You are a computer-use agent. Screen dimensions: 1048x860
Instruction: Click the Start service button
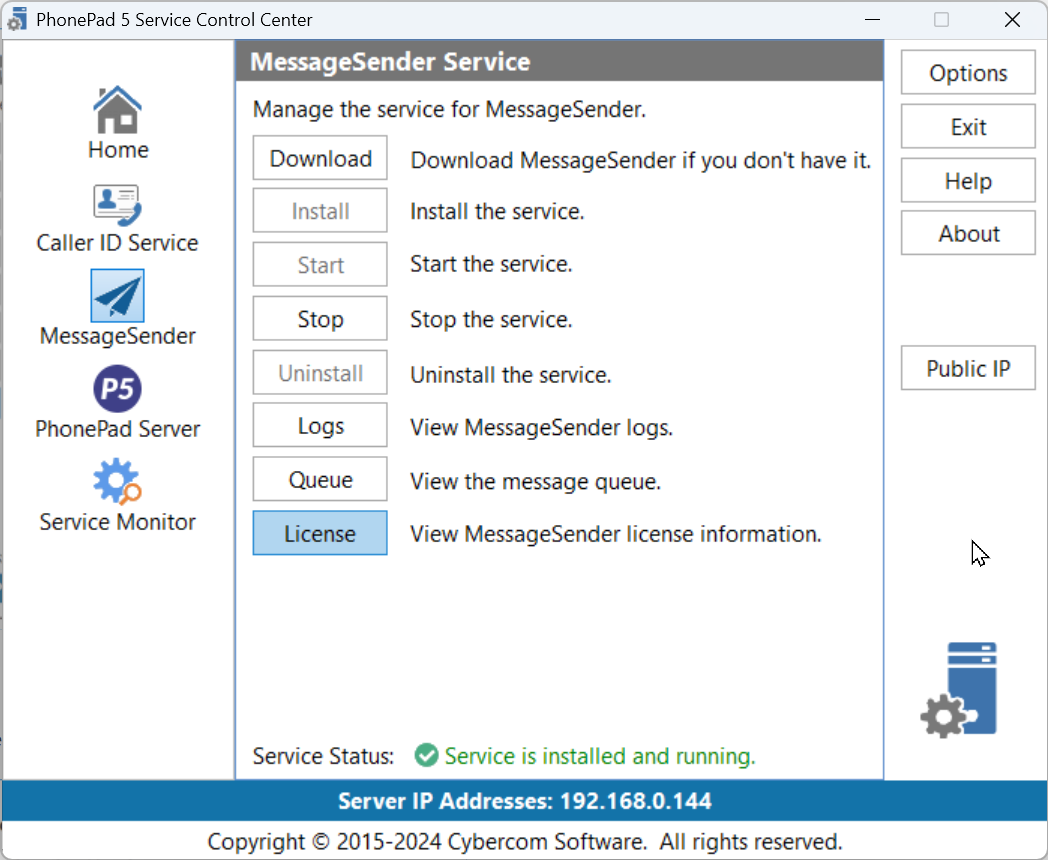click(x=320, y=265)
